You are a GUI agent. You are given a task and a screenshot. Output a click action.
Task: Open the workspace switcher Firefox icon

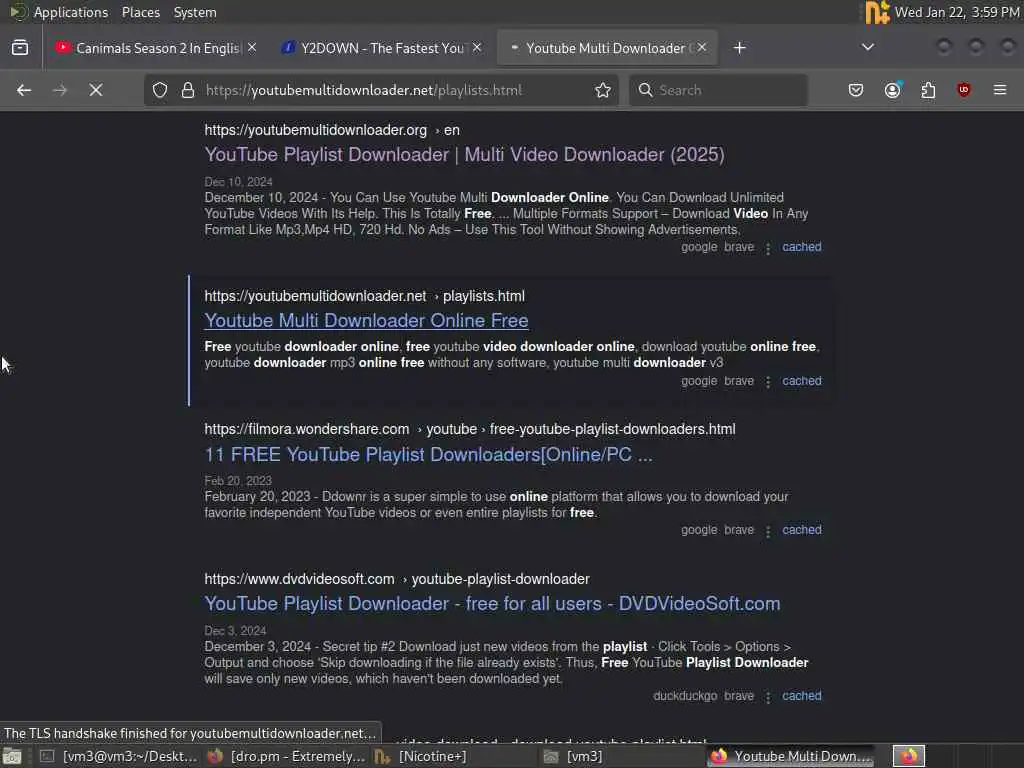point(909,756)
